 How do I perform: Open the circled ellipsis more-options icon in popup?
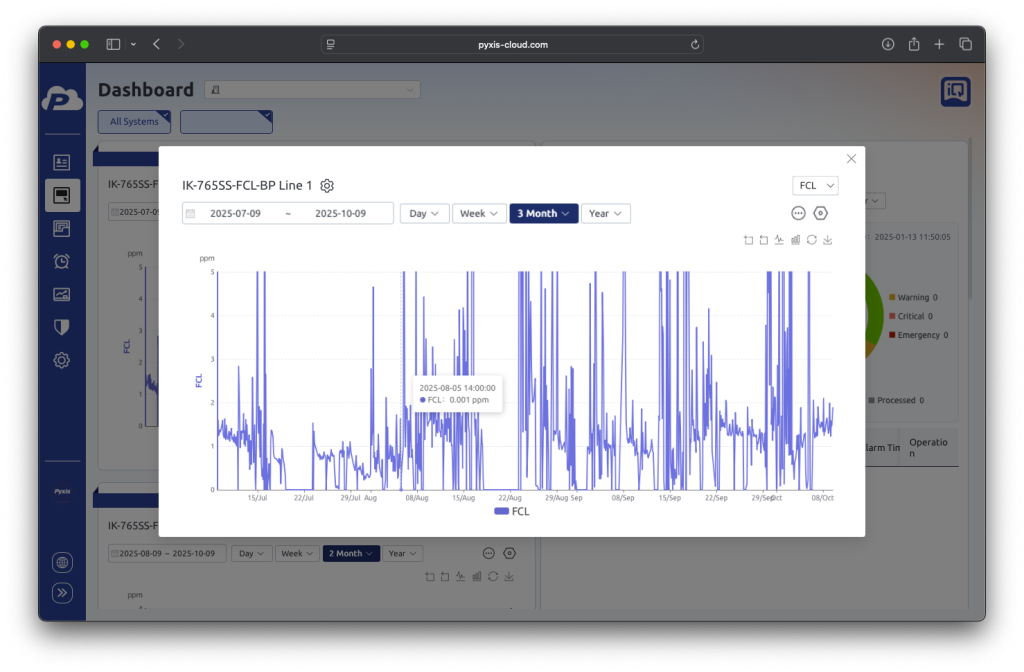pyautogui.click(x=798, y=213)
